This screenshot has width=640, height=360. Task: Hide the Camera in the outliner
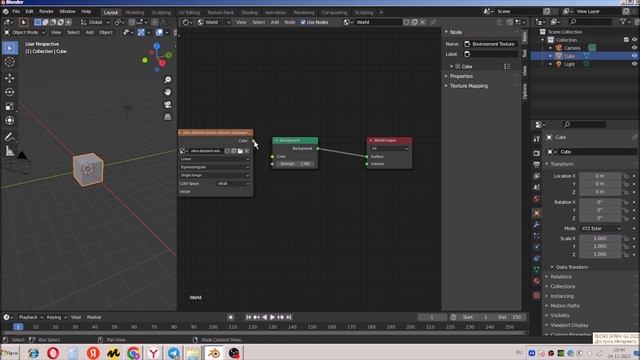(634, 48)
